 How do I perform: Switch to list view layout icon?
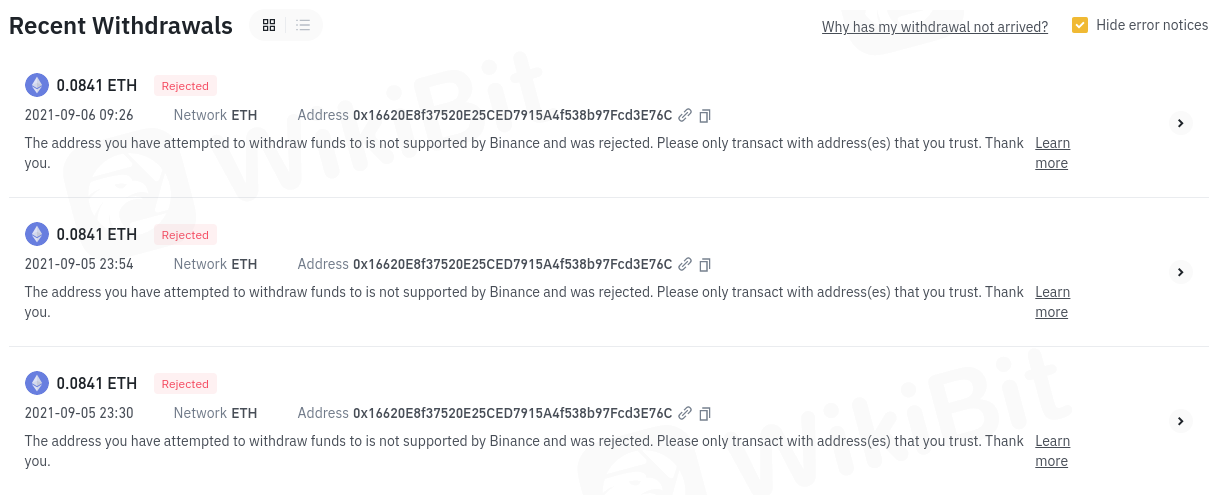click(x=303, y=25)
